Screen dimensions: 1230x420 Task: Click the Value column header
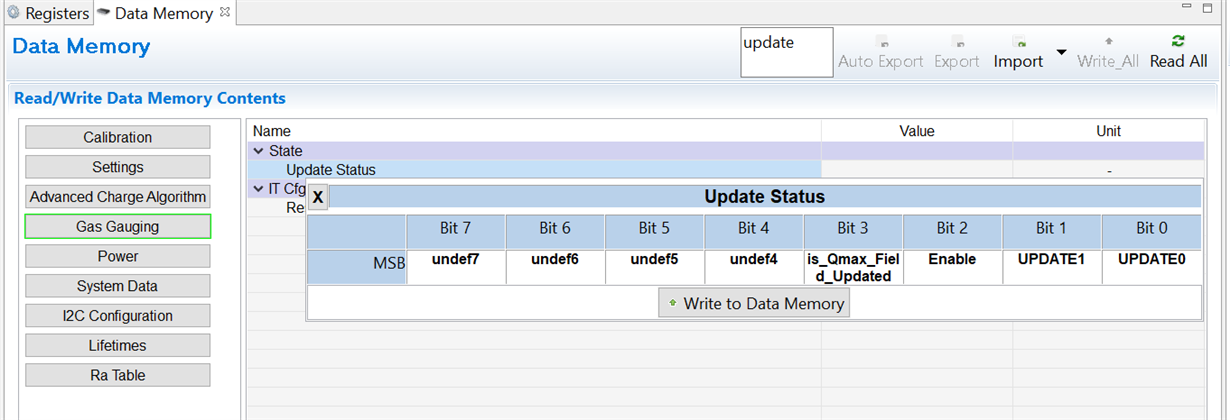(x=917, y=131)
